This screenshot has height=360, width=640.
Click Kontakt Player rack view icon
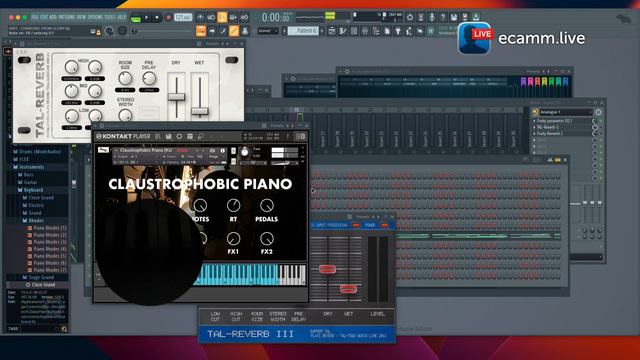click(x=190, y=136)
